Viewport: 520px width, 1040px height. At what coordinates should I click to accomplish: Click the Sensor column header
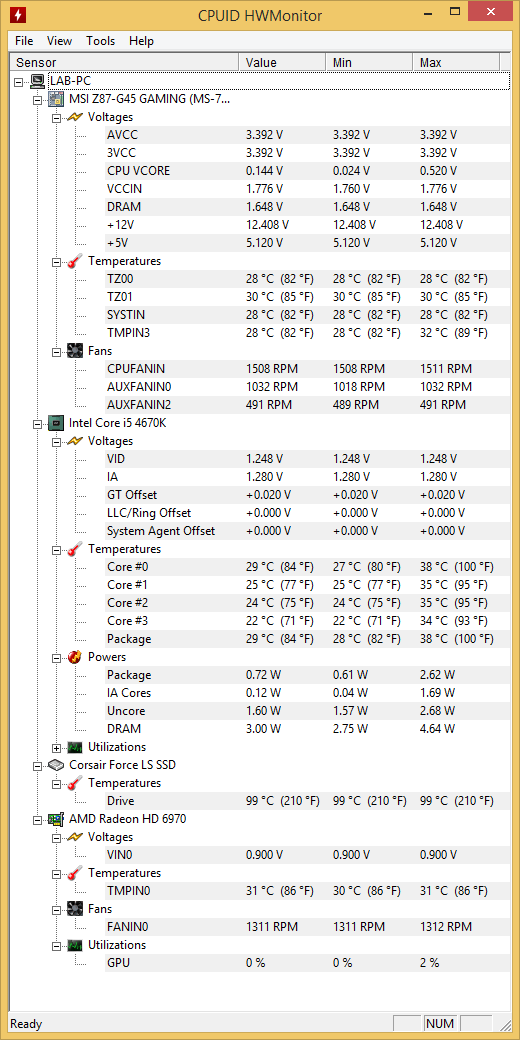pos(125,62)
